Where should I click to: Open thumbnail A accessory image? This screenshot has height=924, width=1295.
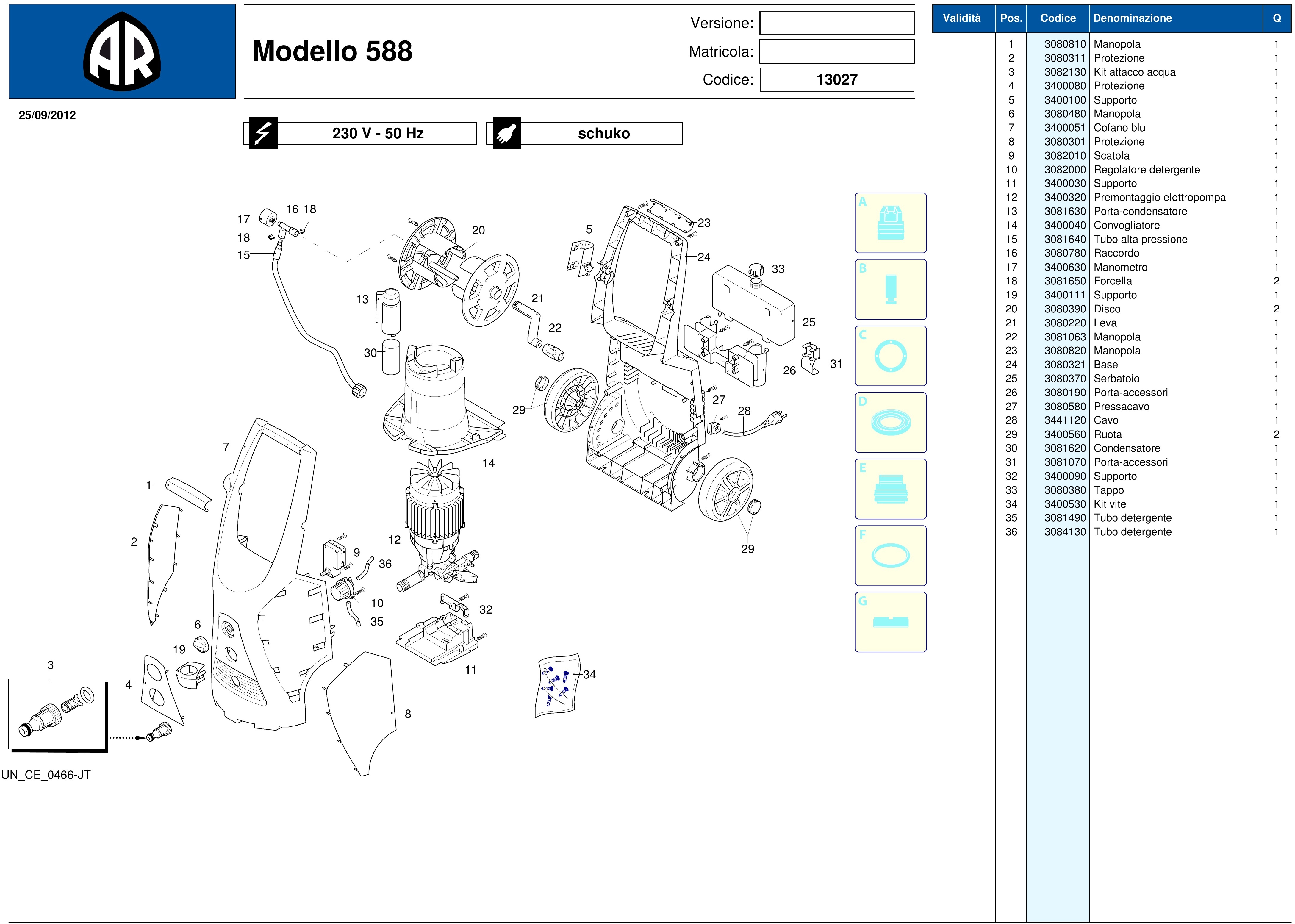(x=890, y=223)
